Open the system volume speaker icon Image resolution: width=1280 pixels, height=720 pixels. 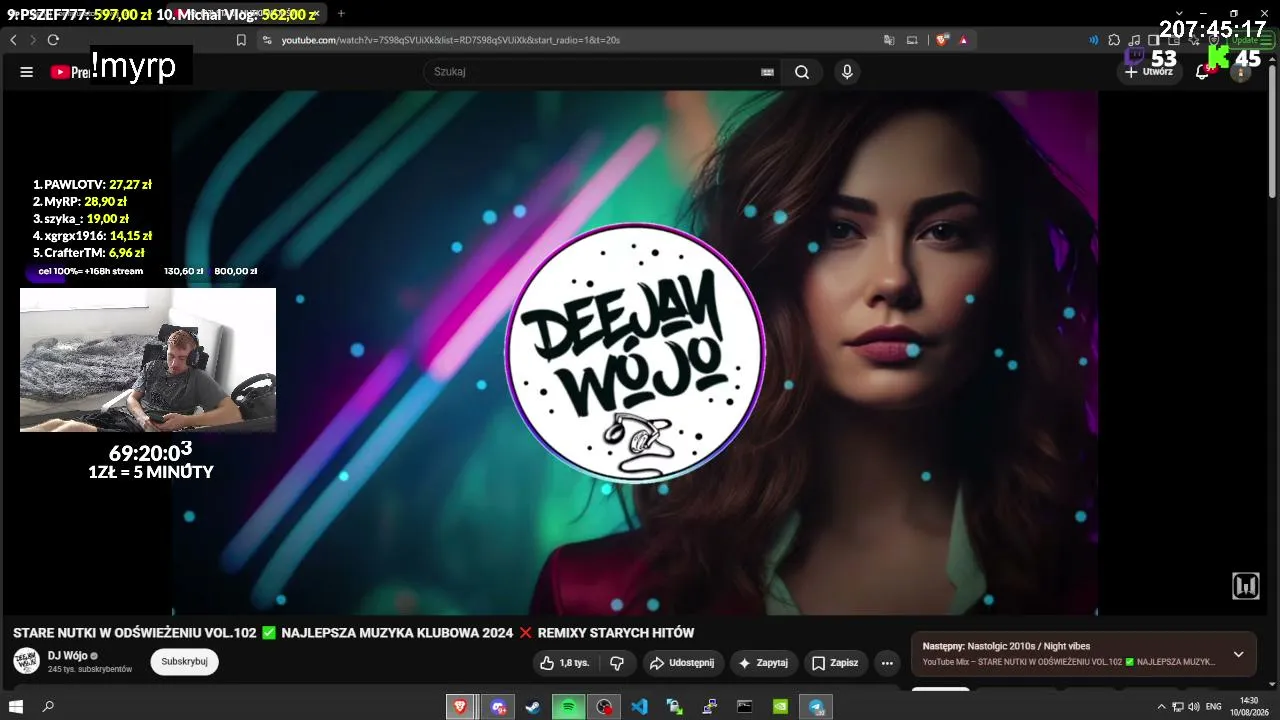[1193, 707]
